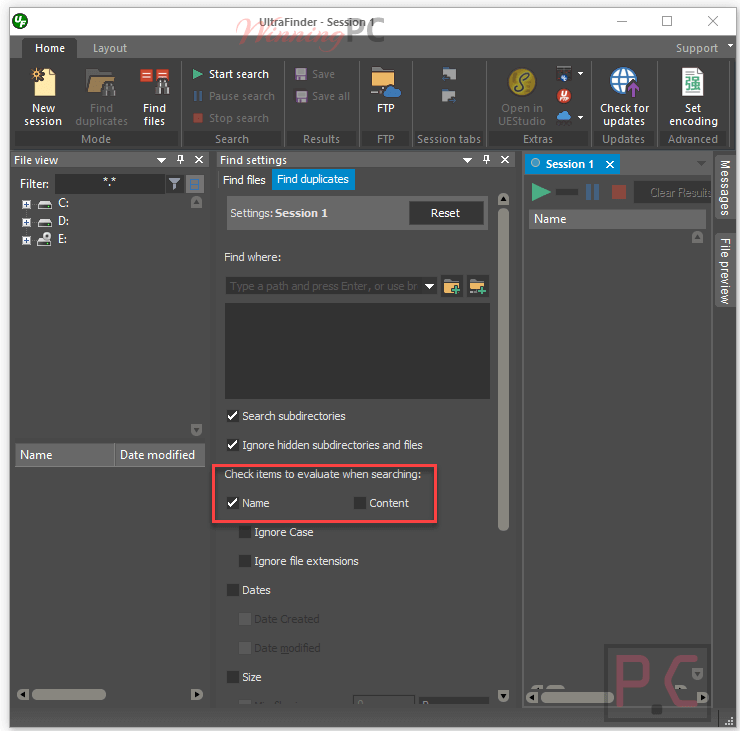This screenshot has width=740, height=731.
Task: Click Pause search in ribbon
Action: [234, 96]
